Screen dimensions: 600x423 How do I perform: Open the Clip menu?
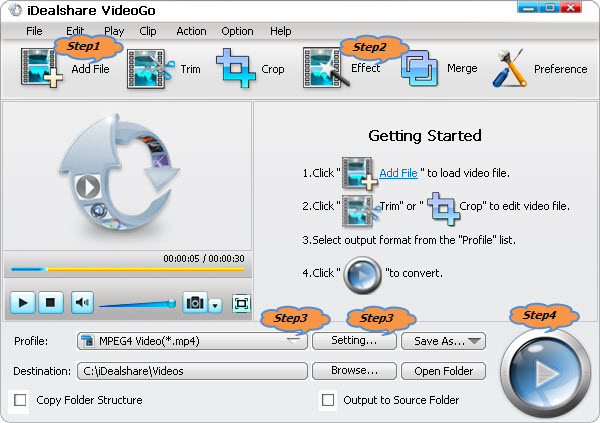click(148, 31)
